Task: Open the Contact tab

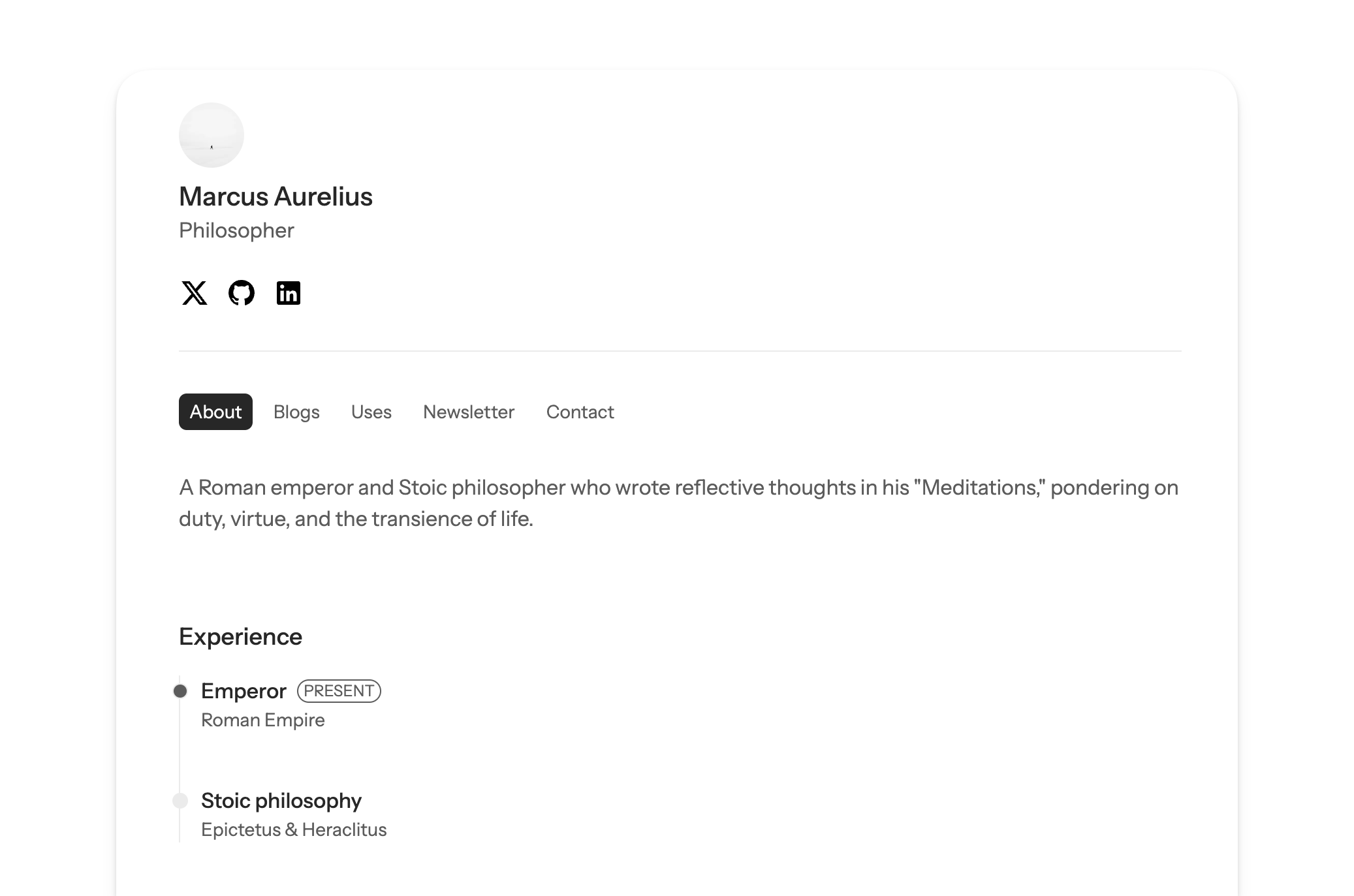Action: [x=580, y=412]
